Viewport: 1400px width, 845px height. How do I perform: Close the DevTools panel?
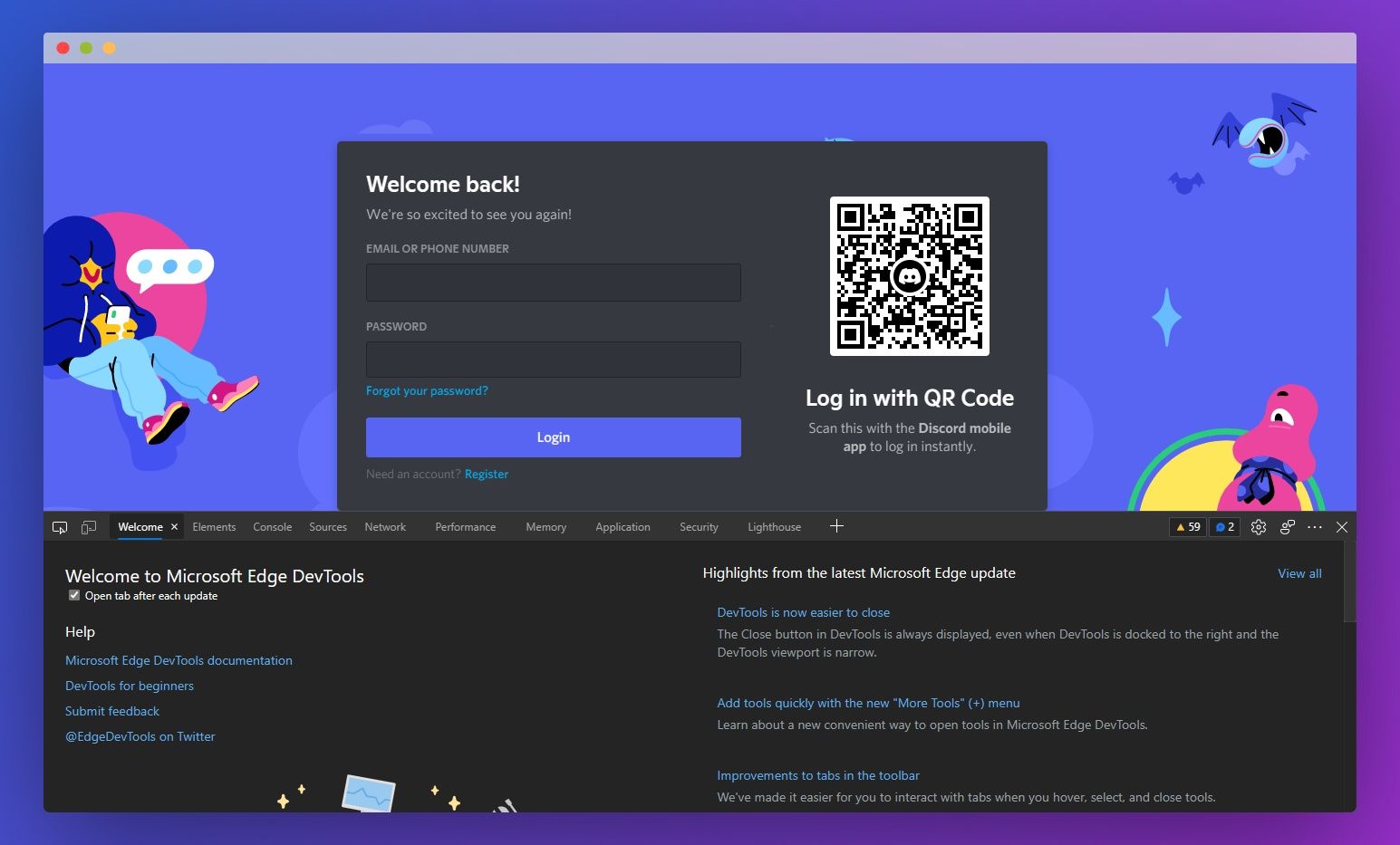(1342, 527)
